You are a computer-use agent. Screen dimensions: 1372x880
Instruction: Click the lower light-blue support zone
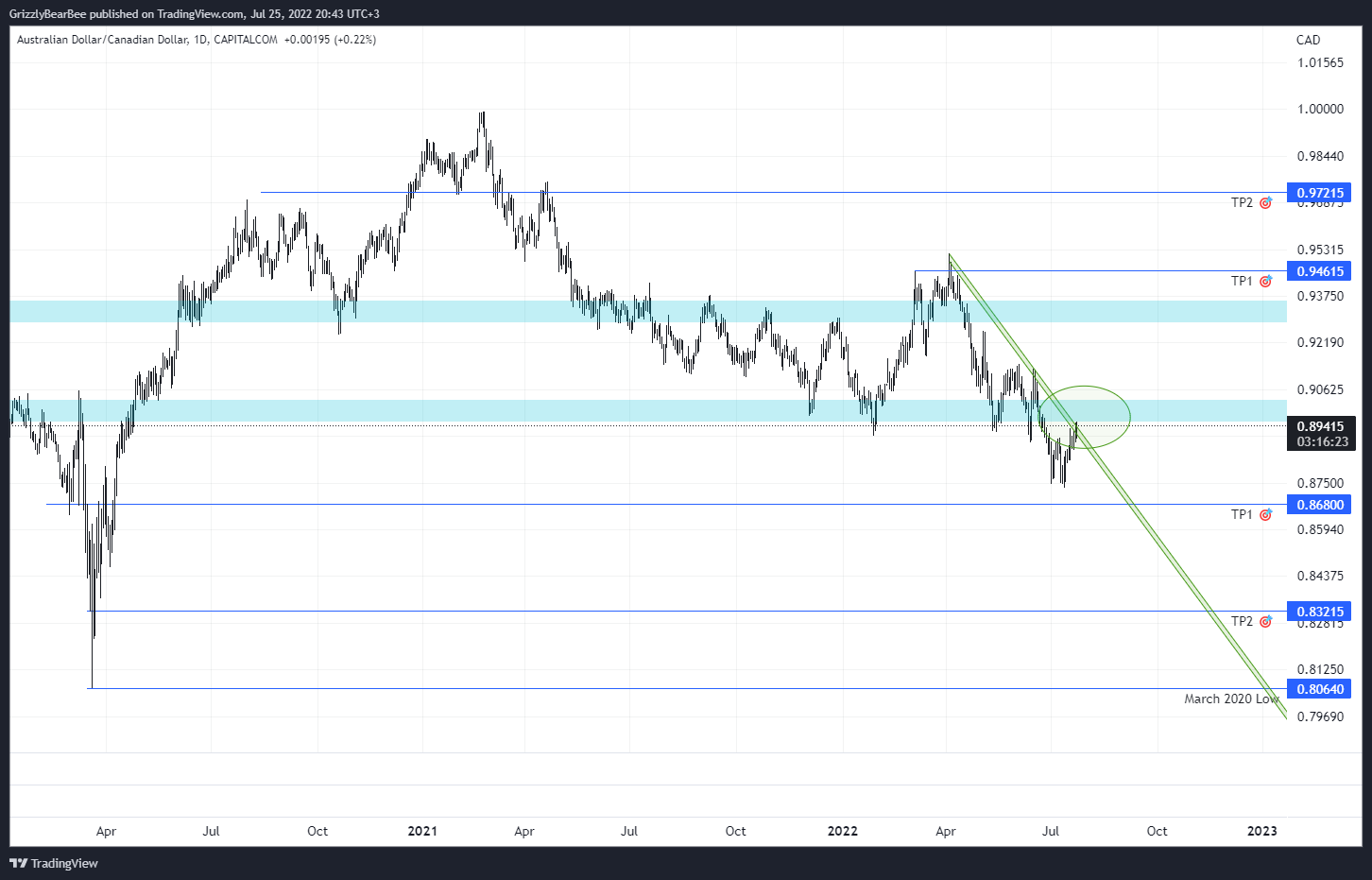tap(648, 410)
